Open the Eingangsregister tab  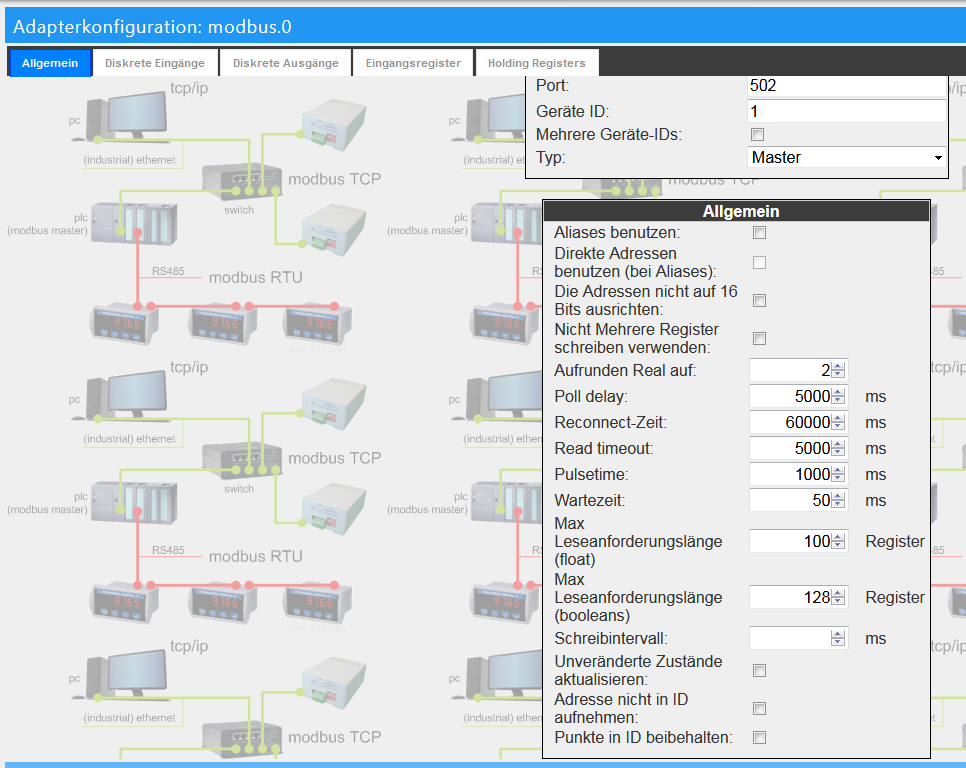[x=413, y=63]
